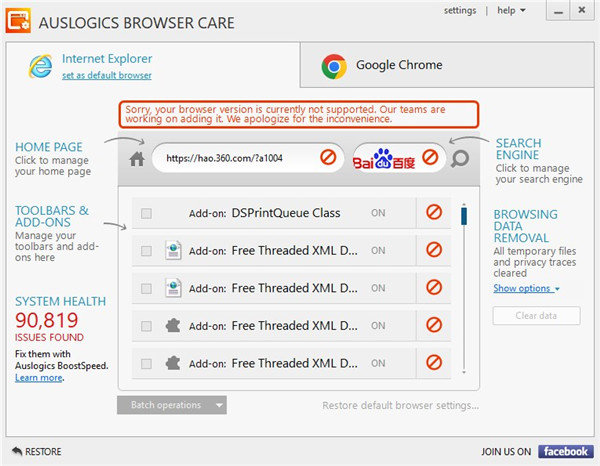Click the home page house icon
600x466 pixels.
(x=137, y=159)
